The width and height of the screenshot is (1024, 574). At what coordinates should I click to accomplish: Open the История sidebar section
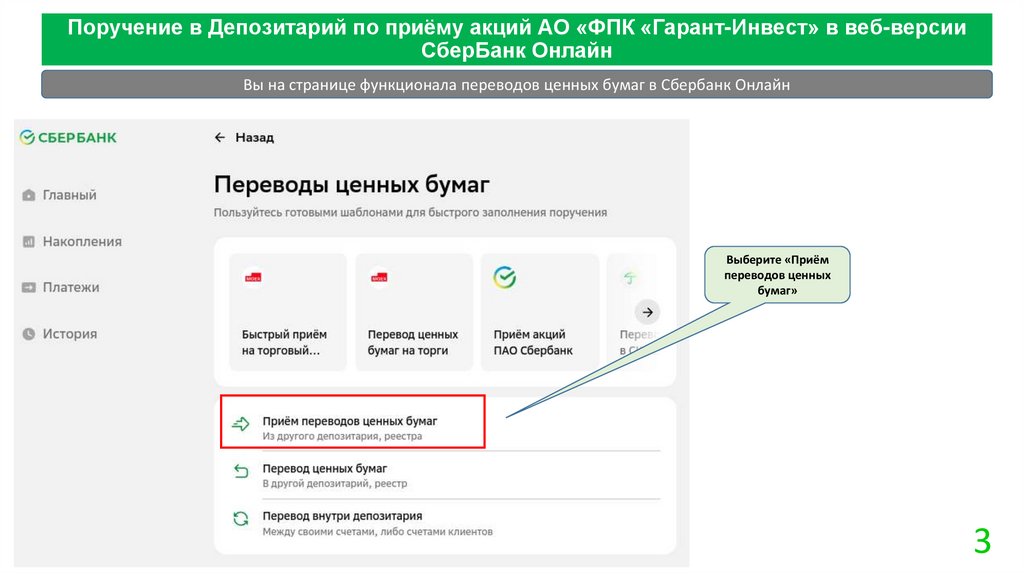(70, 334)
